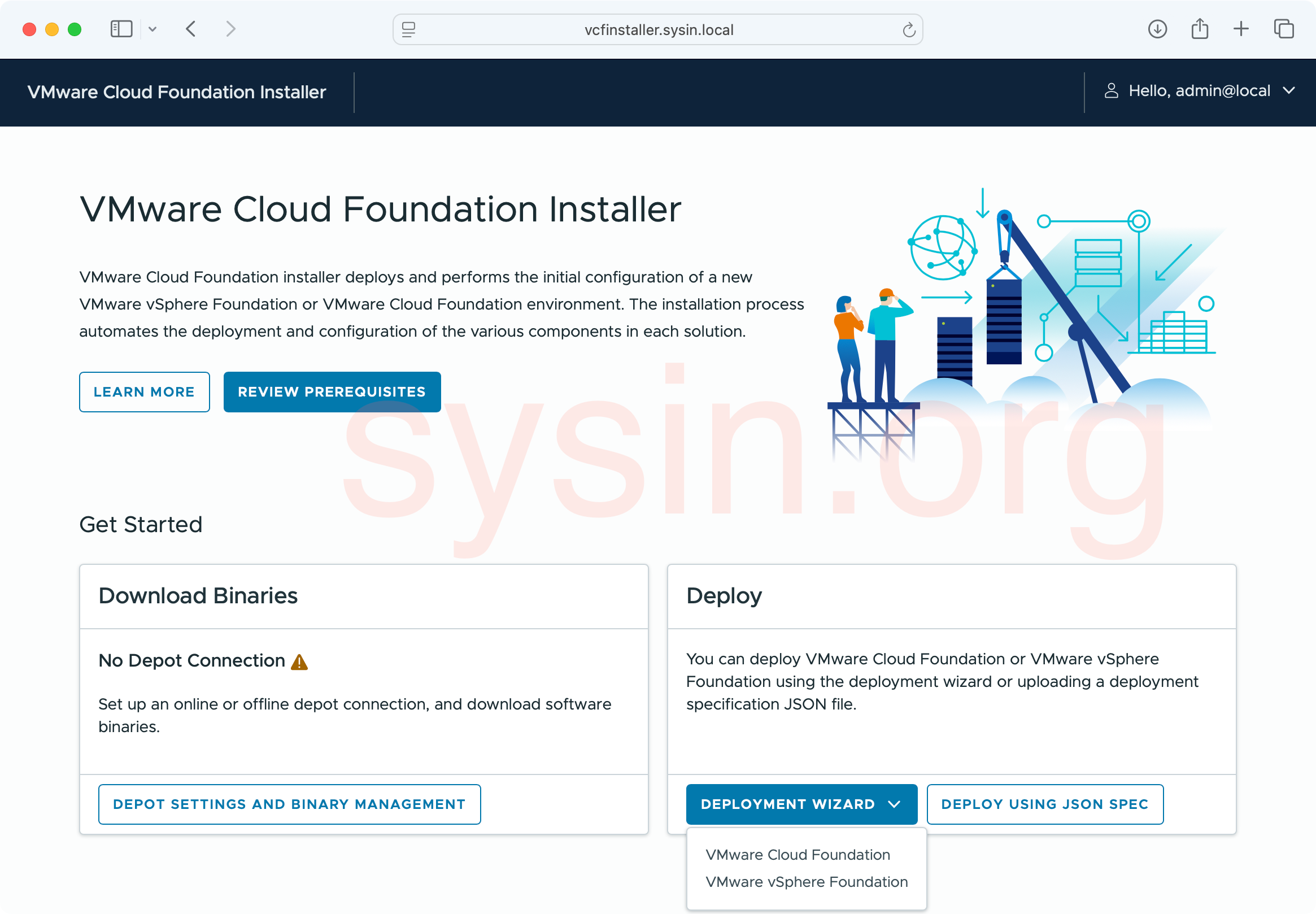Open the Deployment Wizard dropdown
Screen dimensions: 1316x914
coord(801,804)
